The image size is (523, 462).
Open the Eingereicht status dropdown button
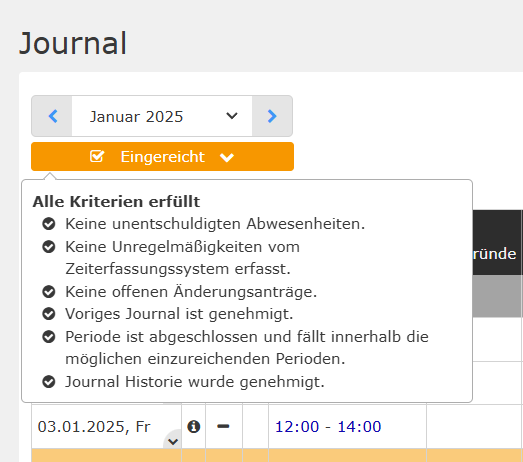[x=162, y=156]
